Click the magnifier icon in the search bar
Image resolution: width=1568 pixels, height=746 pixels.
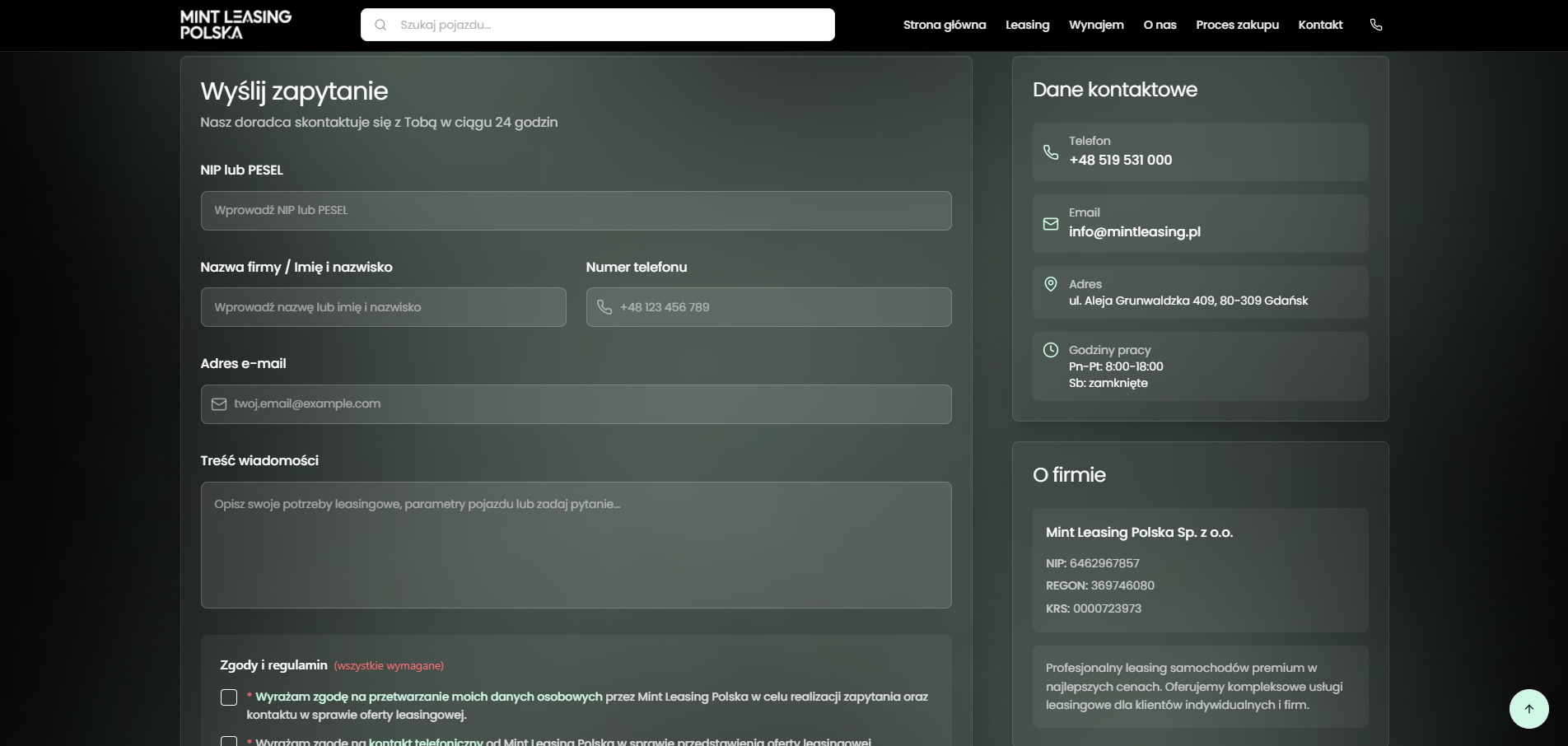pos(380,25)
